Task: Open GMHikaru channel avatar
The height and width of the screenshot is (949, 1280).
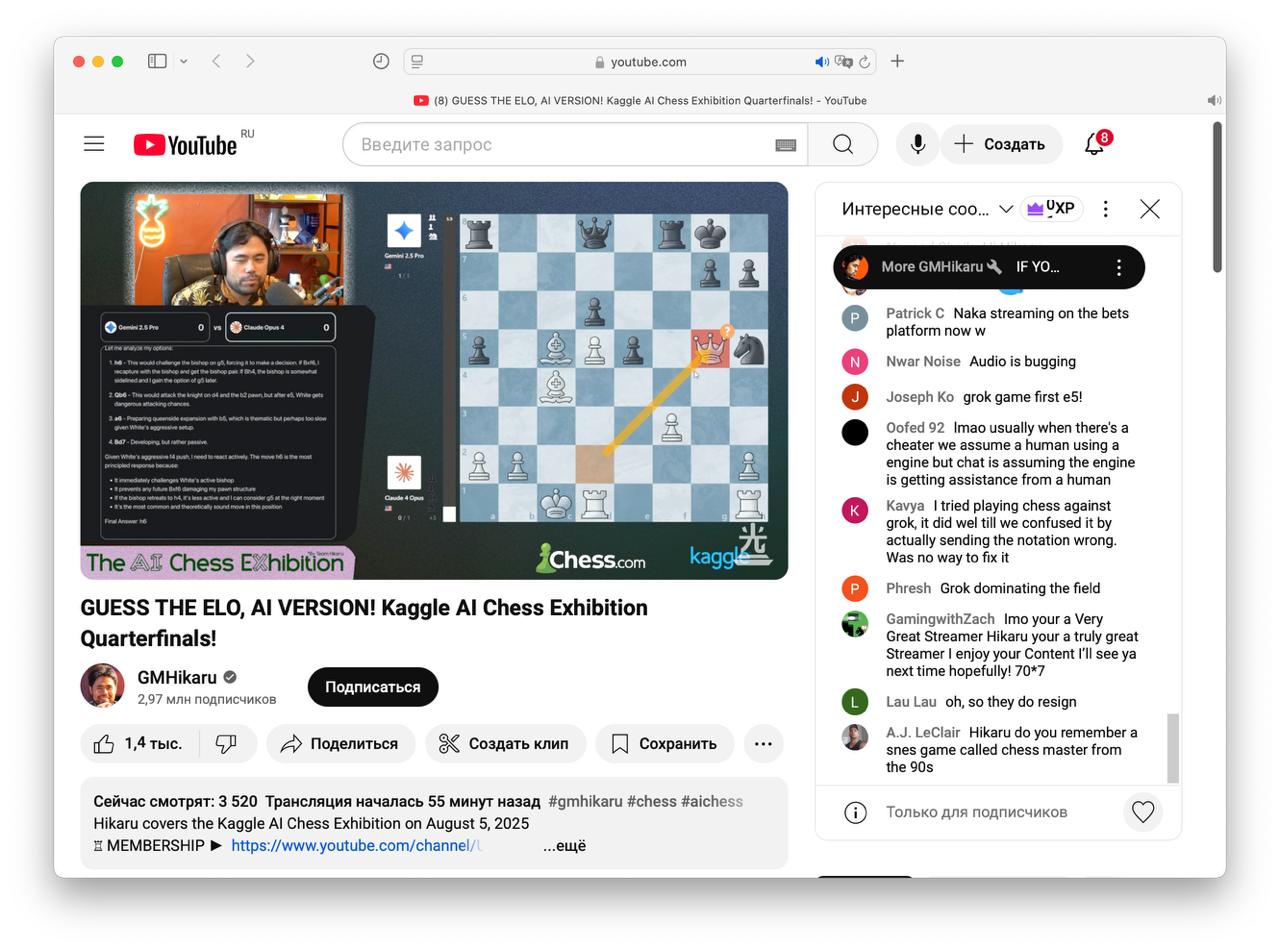Action: click(102, 686)
